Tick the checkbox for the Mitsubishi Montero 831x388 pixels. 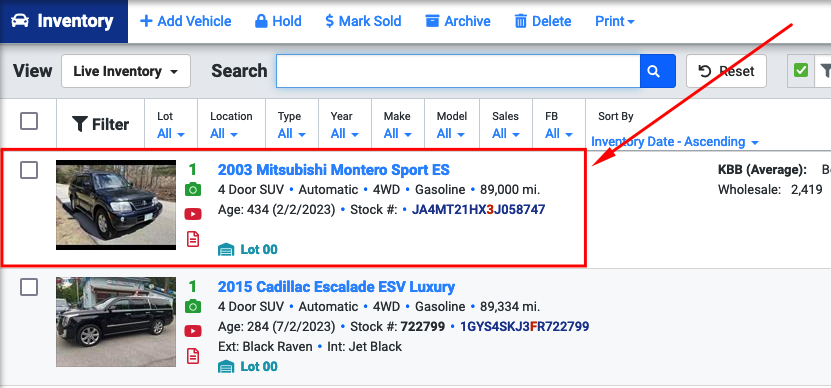(29, 170)
